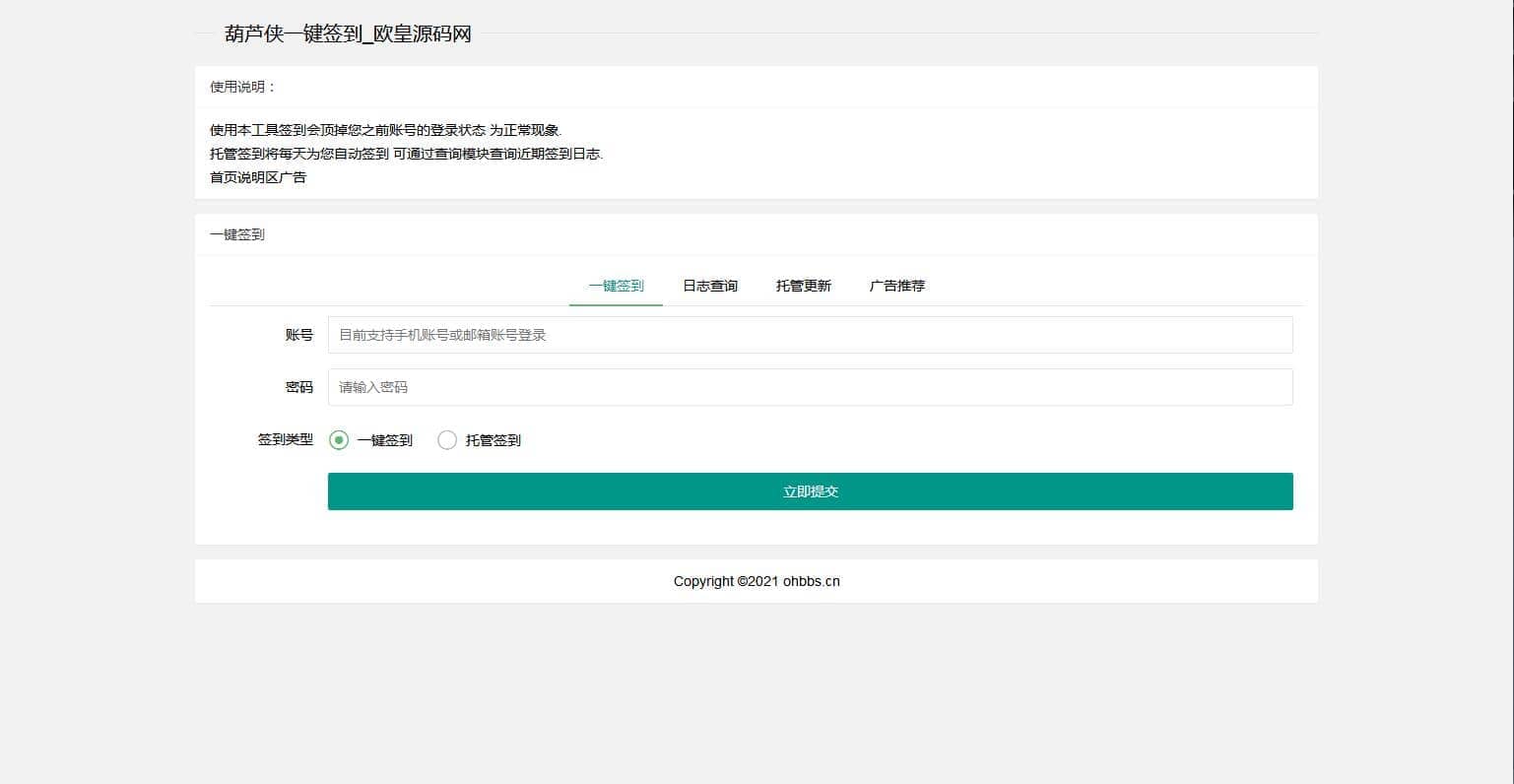This screenshot has width=1514, height=784.
Task: Click the 一键签到 card header above tabs
Action: [x=237, y=234]
